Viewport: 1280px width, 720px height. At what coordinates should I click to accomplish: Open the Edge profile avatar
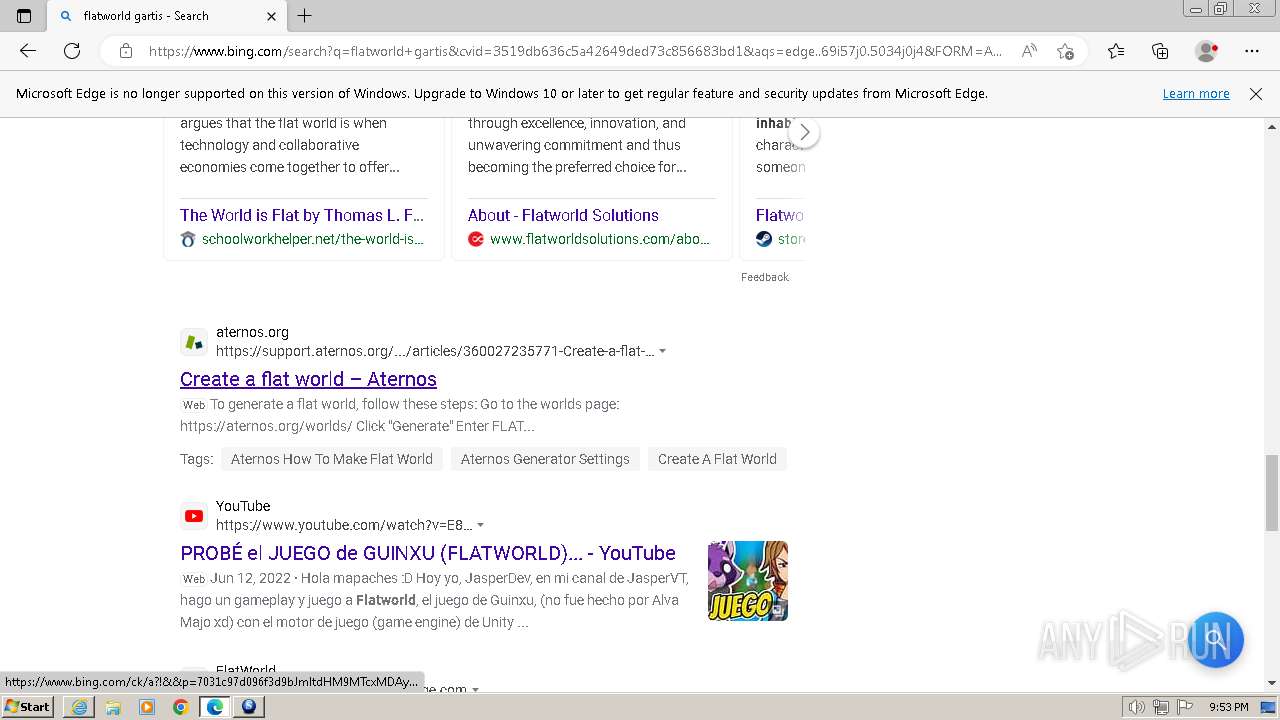tap(1206, 51)
